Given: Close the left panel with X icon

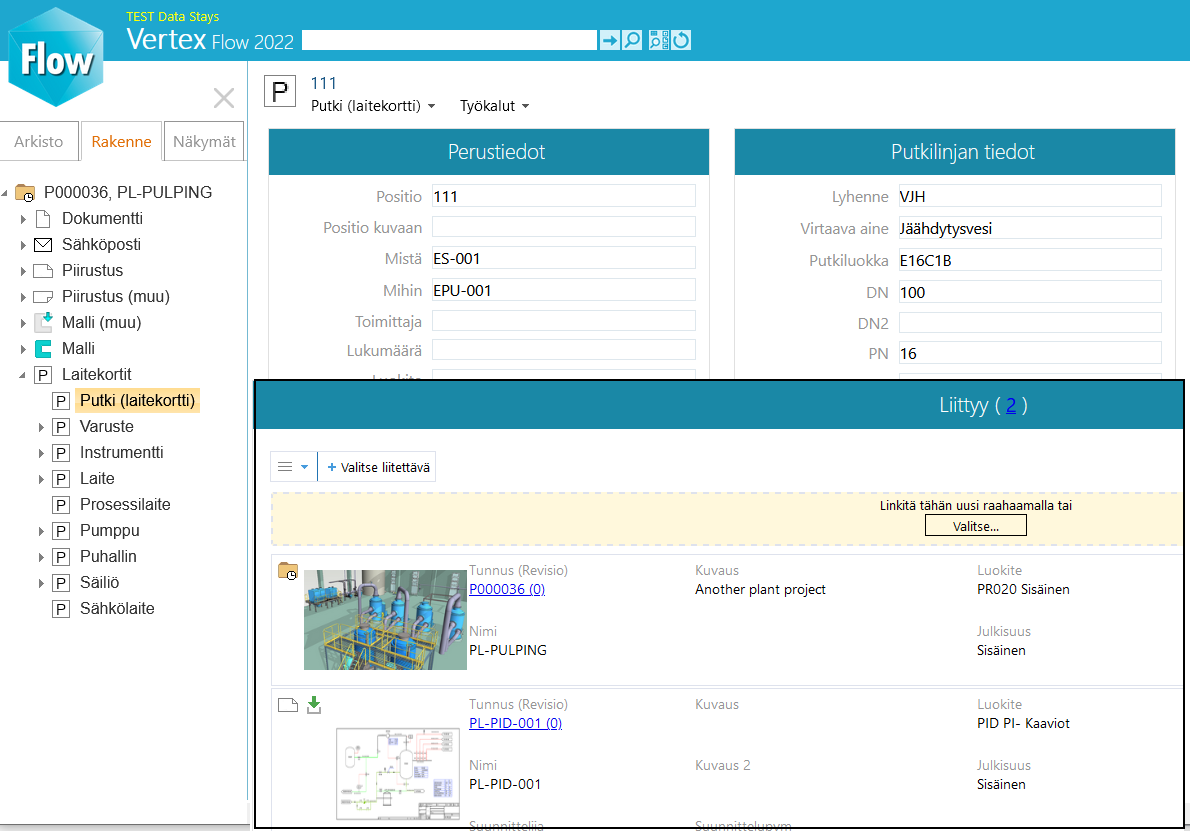Looking at the screenshot, I should (x=224, y=98).
